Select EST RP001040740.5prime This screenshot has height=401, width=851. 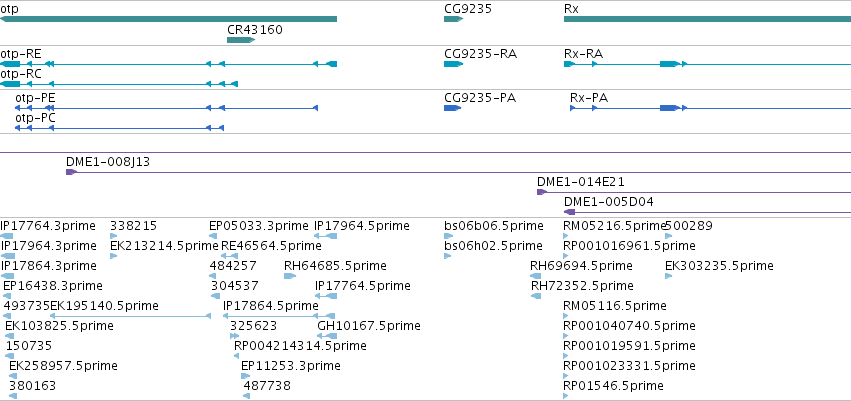[566, 336]
